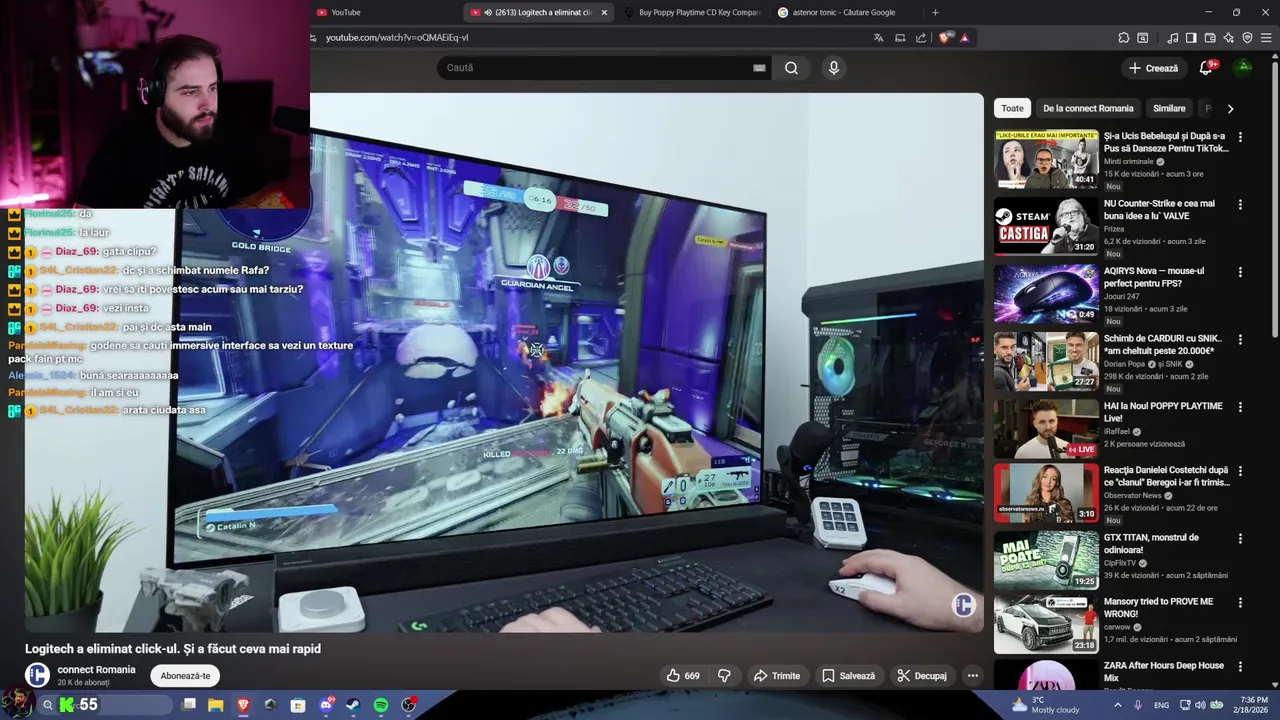Click the YouTube search magnifier button
1280x720 pixels.
[791, 68]
